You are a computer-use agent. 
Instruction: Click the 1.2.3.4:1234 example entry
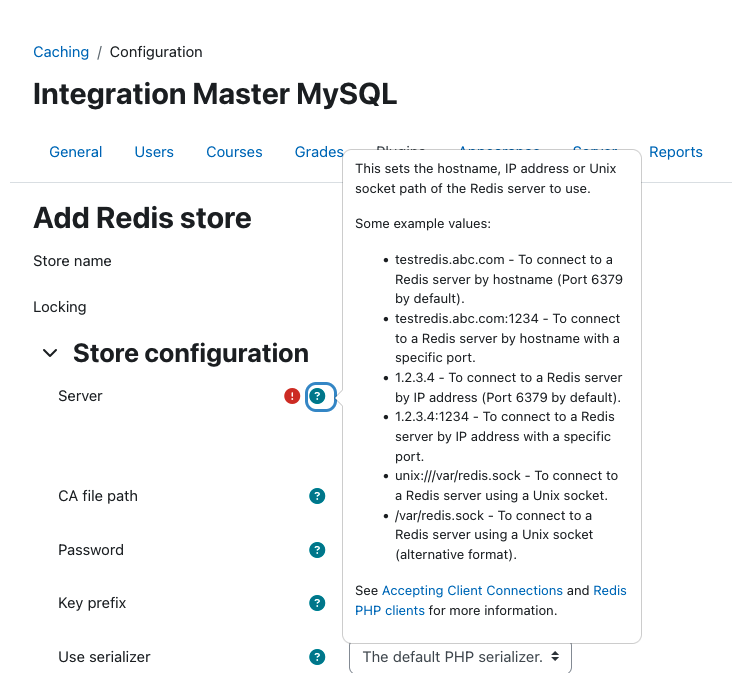click(x=505, y=436)
